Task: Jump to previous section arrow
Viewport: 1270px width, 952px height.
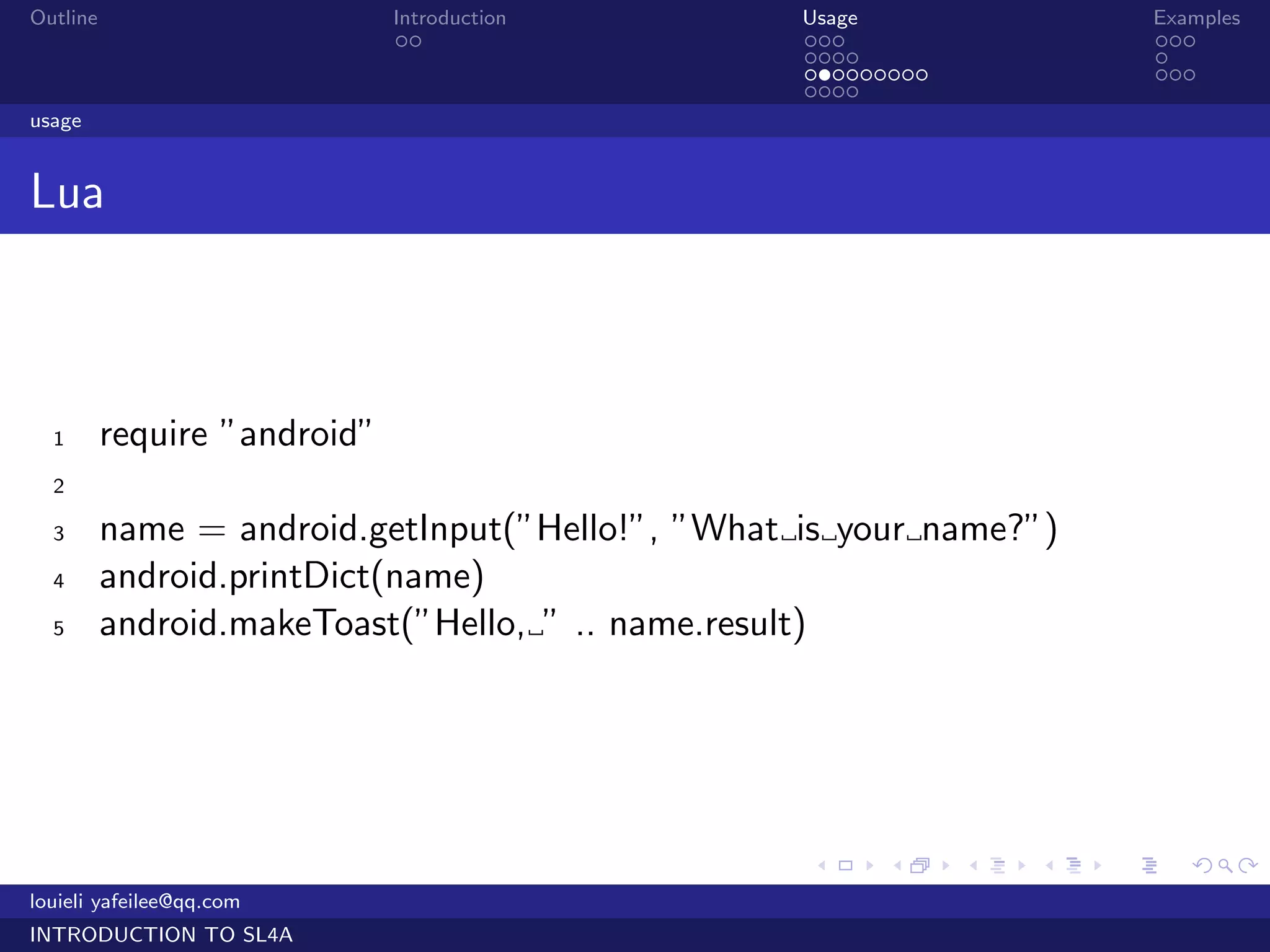Action: [1049, 865]
